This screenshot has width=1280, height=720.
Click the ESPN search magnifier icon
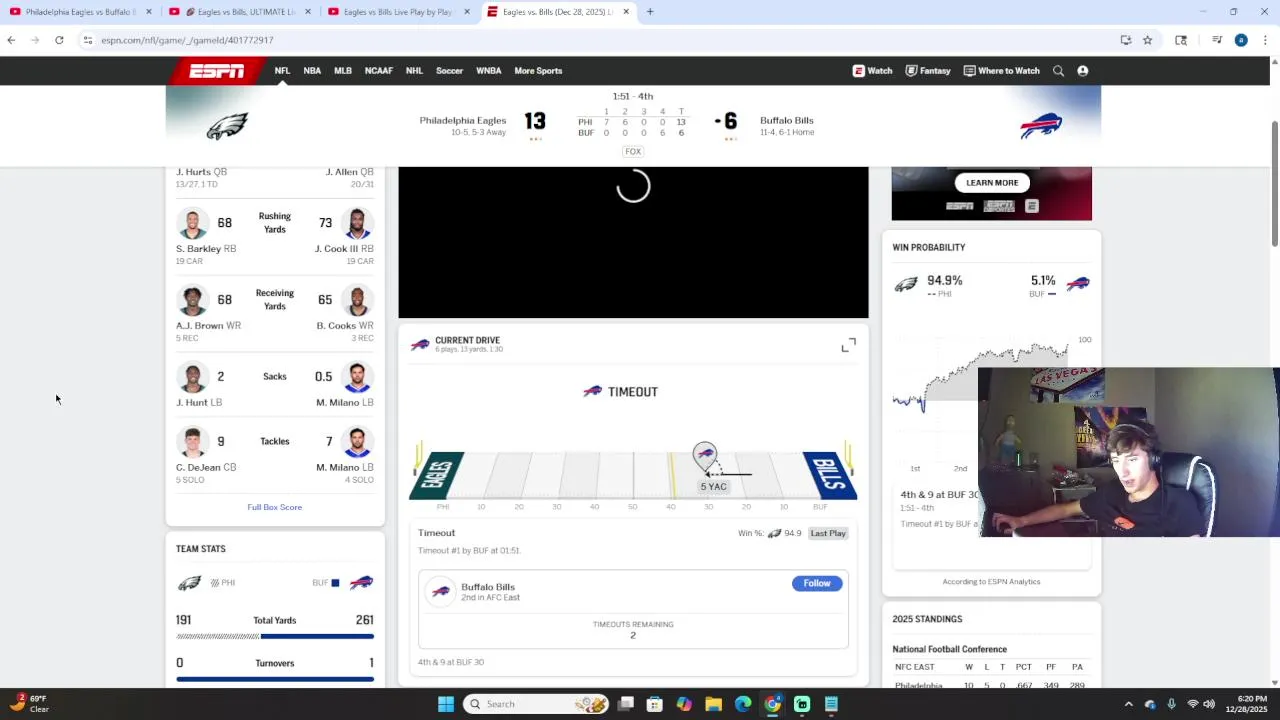click(1058, 71)
